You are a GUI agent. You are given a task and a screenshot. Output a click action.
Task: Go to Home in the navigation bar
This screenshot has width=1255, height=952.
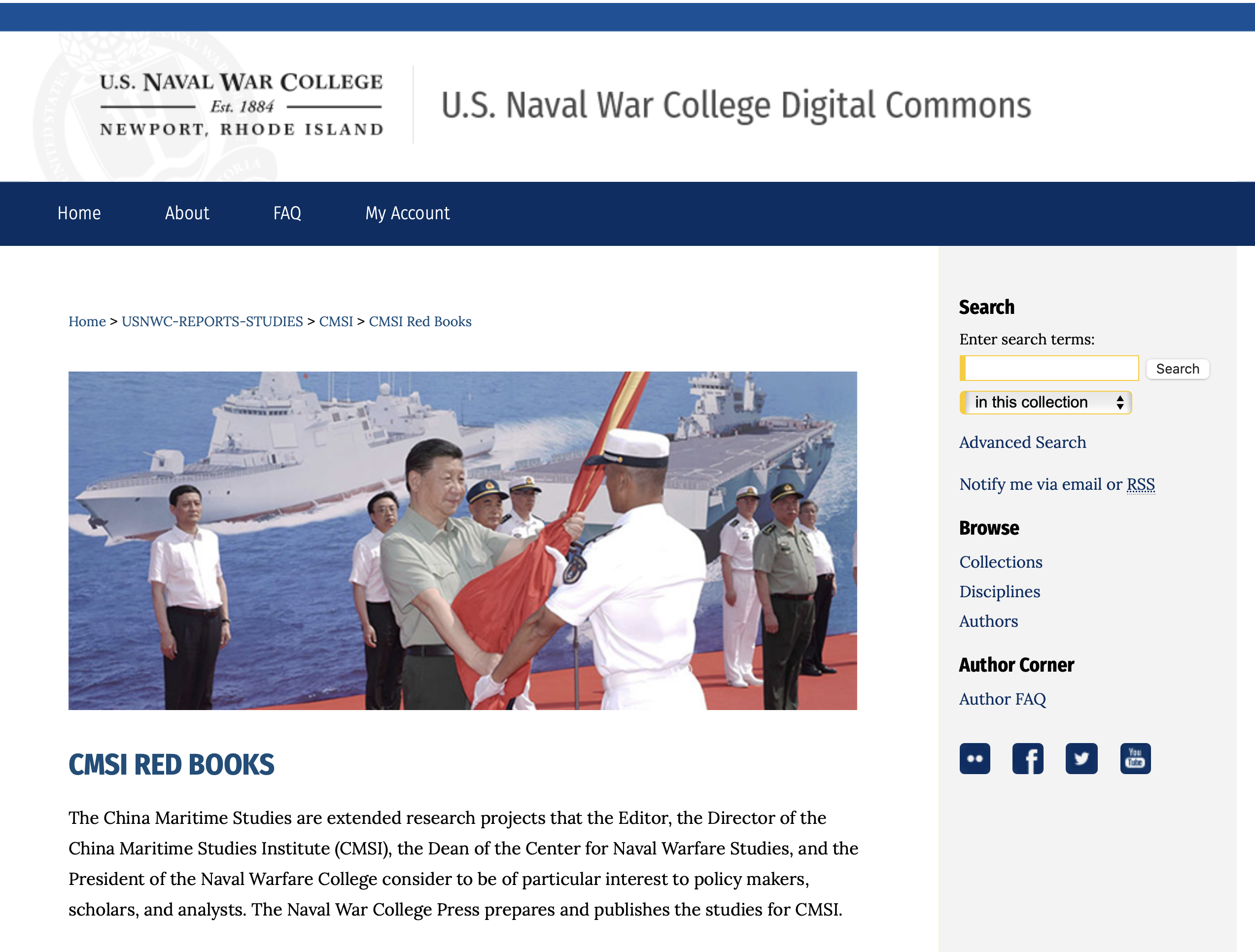point(79,213)
